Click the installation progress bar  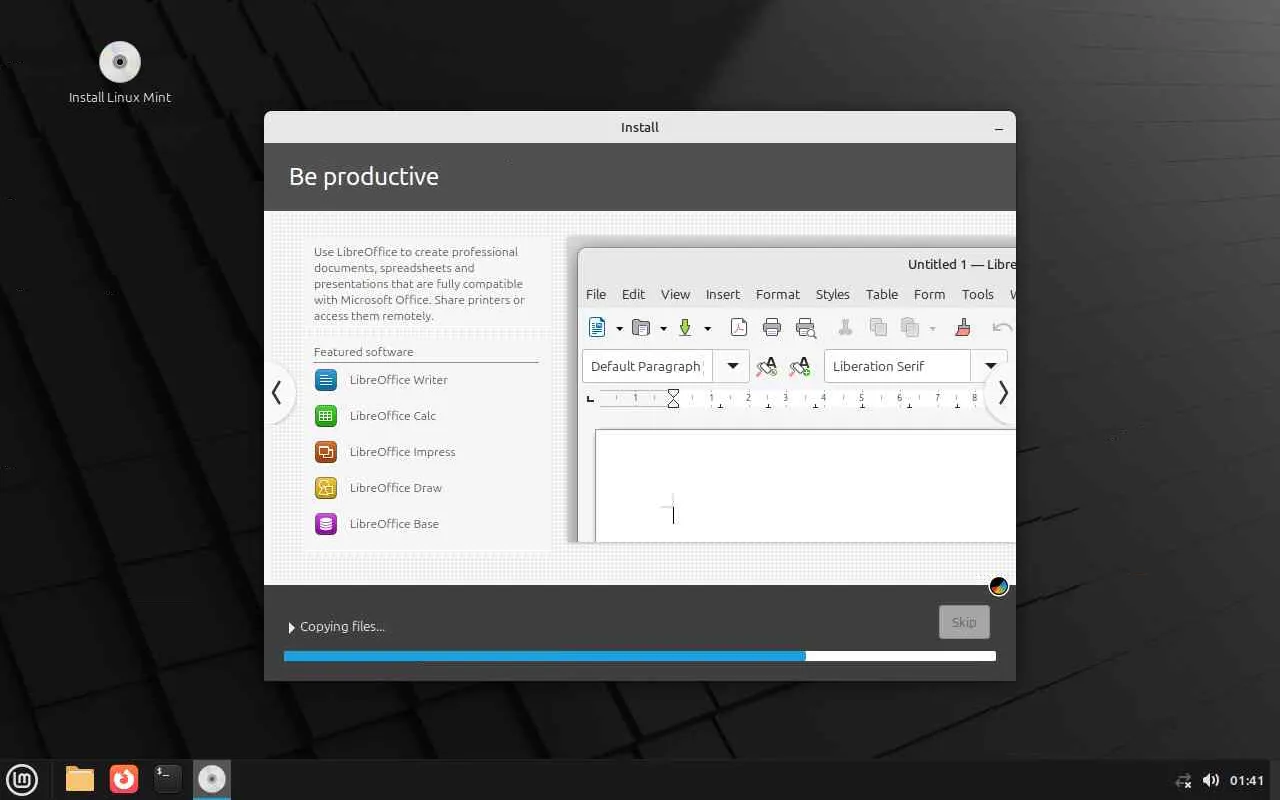640,656
